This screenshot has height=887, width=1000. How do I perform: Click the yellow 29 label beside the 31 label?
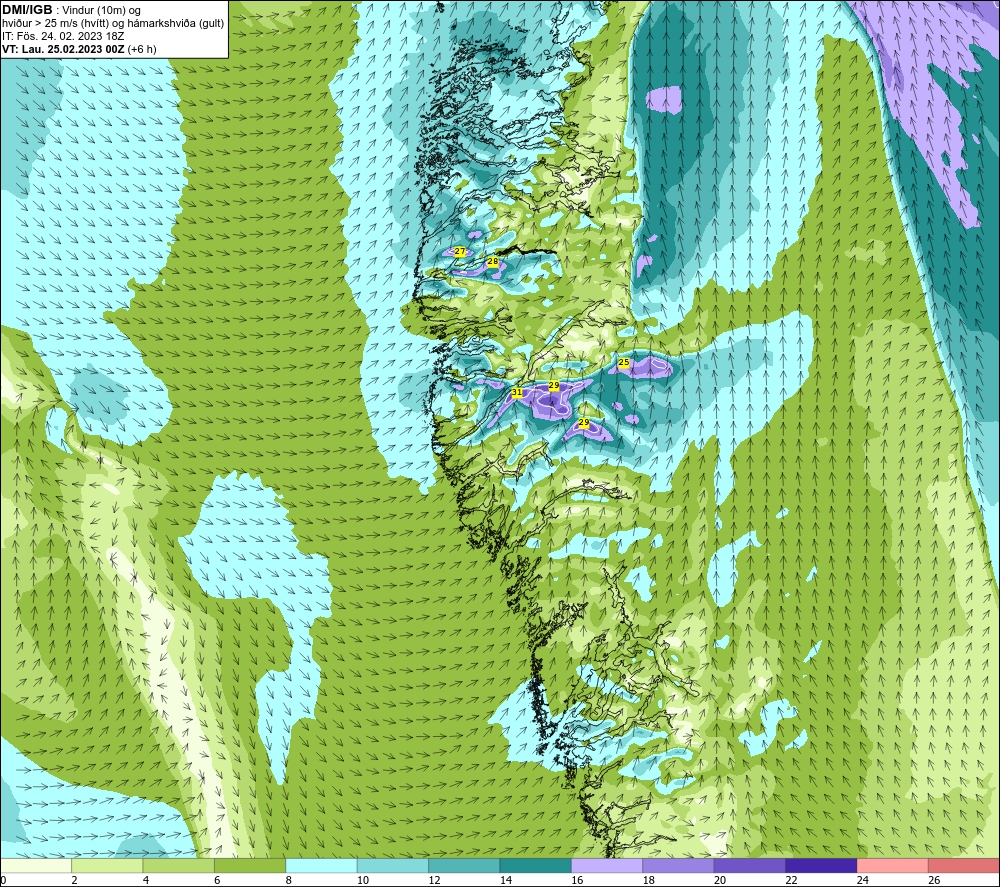tap(554, 385)
